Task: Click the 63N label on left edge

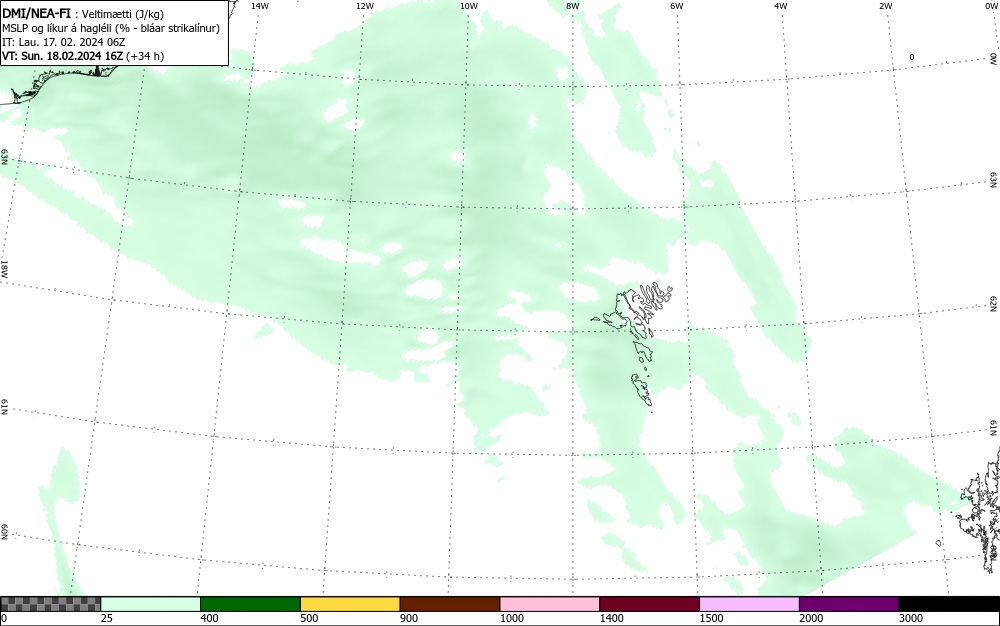Action: (4, 157)
